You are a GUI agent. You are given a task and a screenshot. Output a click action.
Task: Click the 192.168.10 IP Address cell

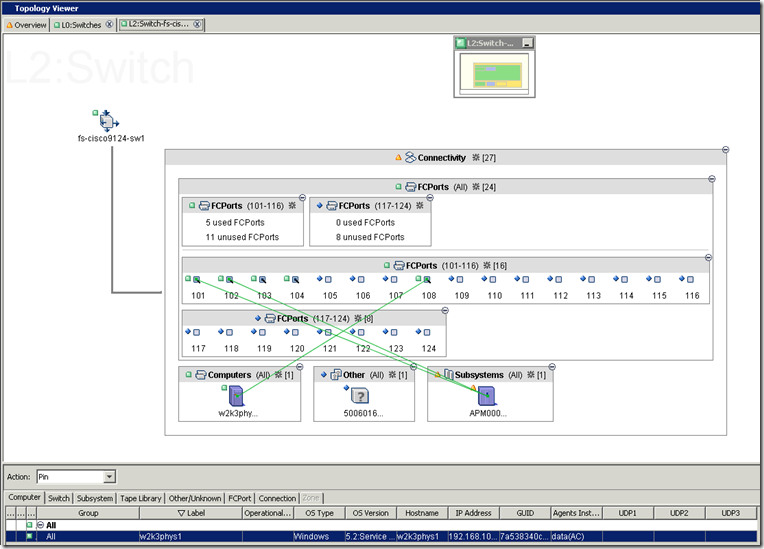point(473,536)
